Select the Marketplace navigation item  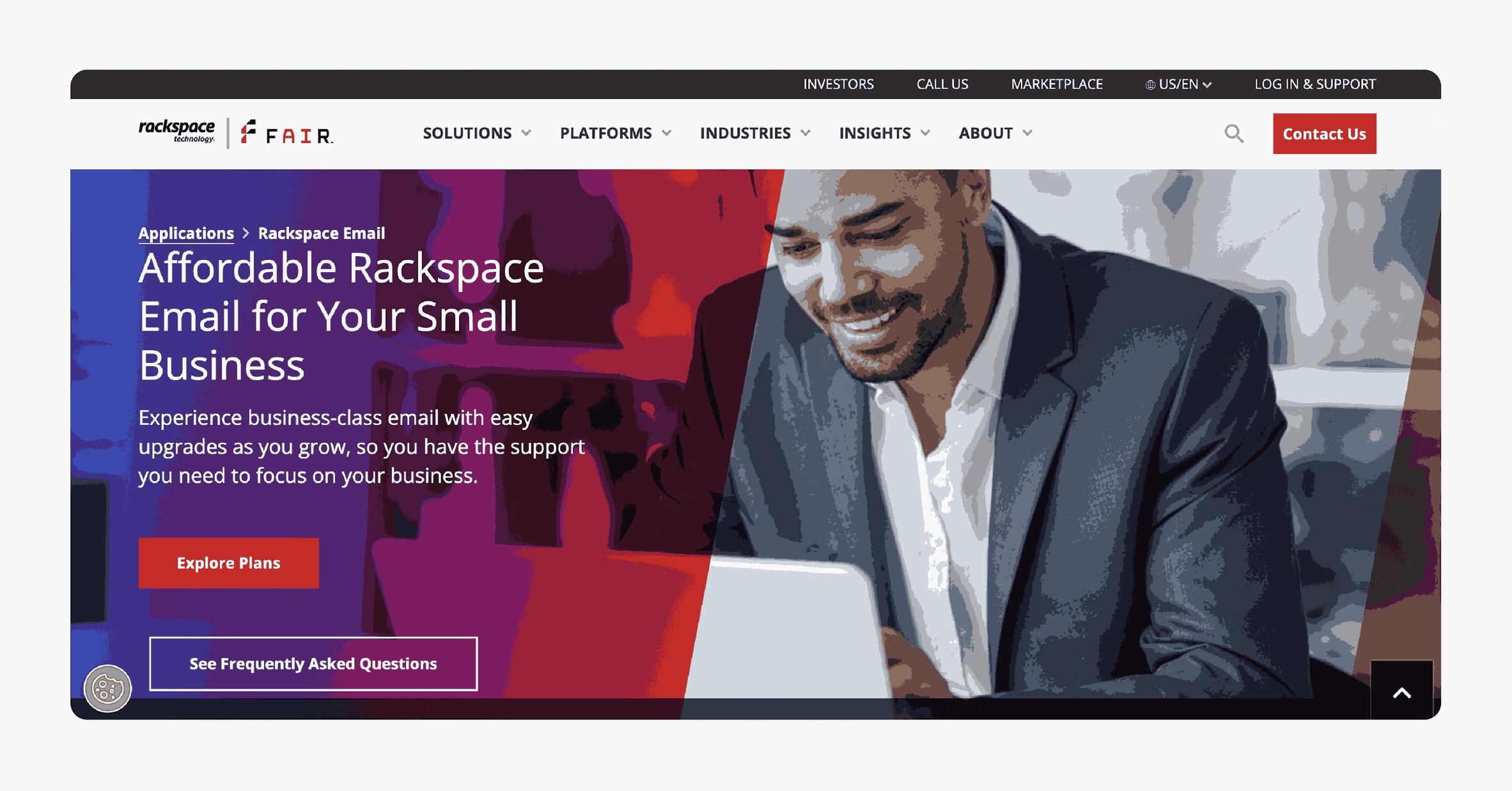(x=1057, y=83)
